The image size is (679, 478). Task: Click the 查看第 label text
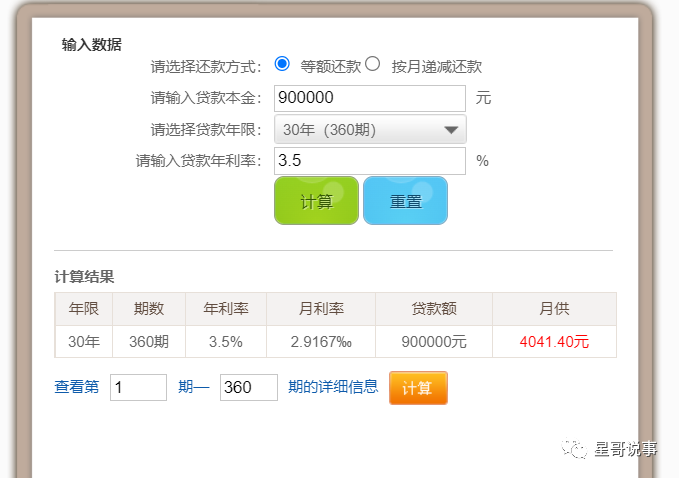pos(77,387)
